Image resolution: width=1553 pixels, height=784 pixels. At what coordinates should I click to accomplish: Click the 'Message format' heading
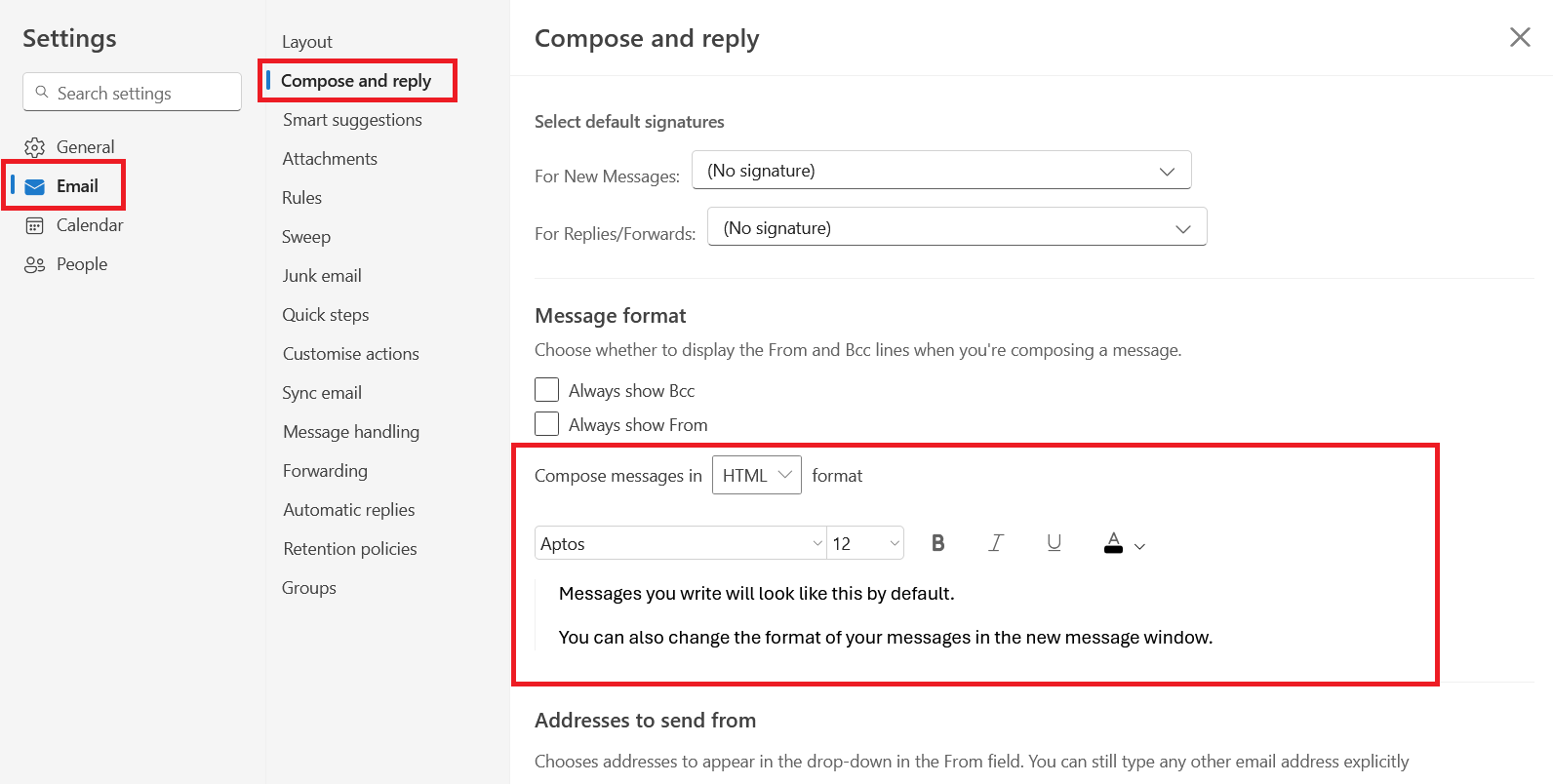(x=611, y=316)
